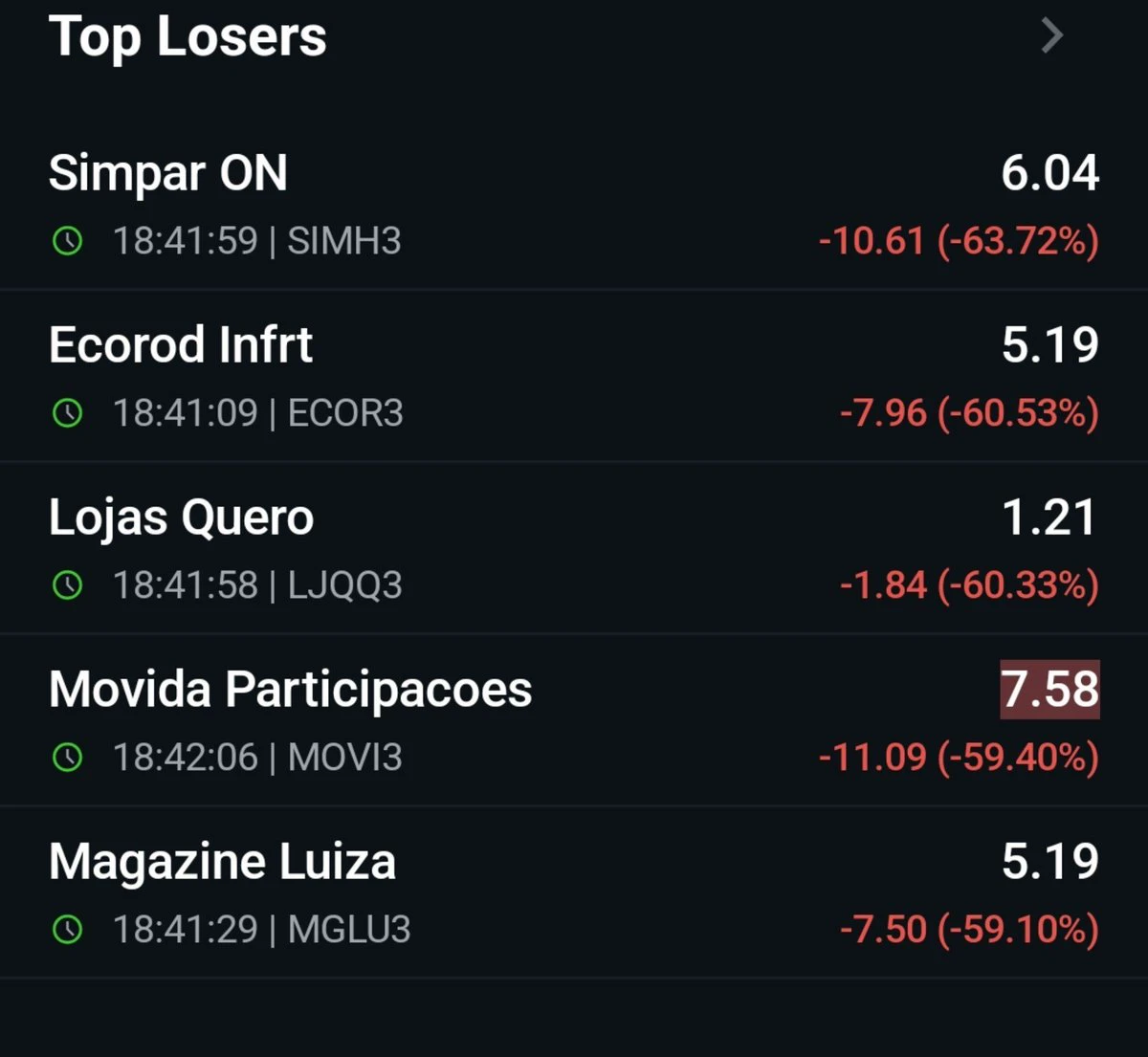Image resolution: width=1148 pixels, height=1057 pixels.
Task: Click the -10.61 (-63.72%) change value
Action: [959, 240]
